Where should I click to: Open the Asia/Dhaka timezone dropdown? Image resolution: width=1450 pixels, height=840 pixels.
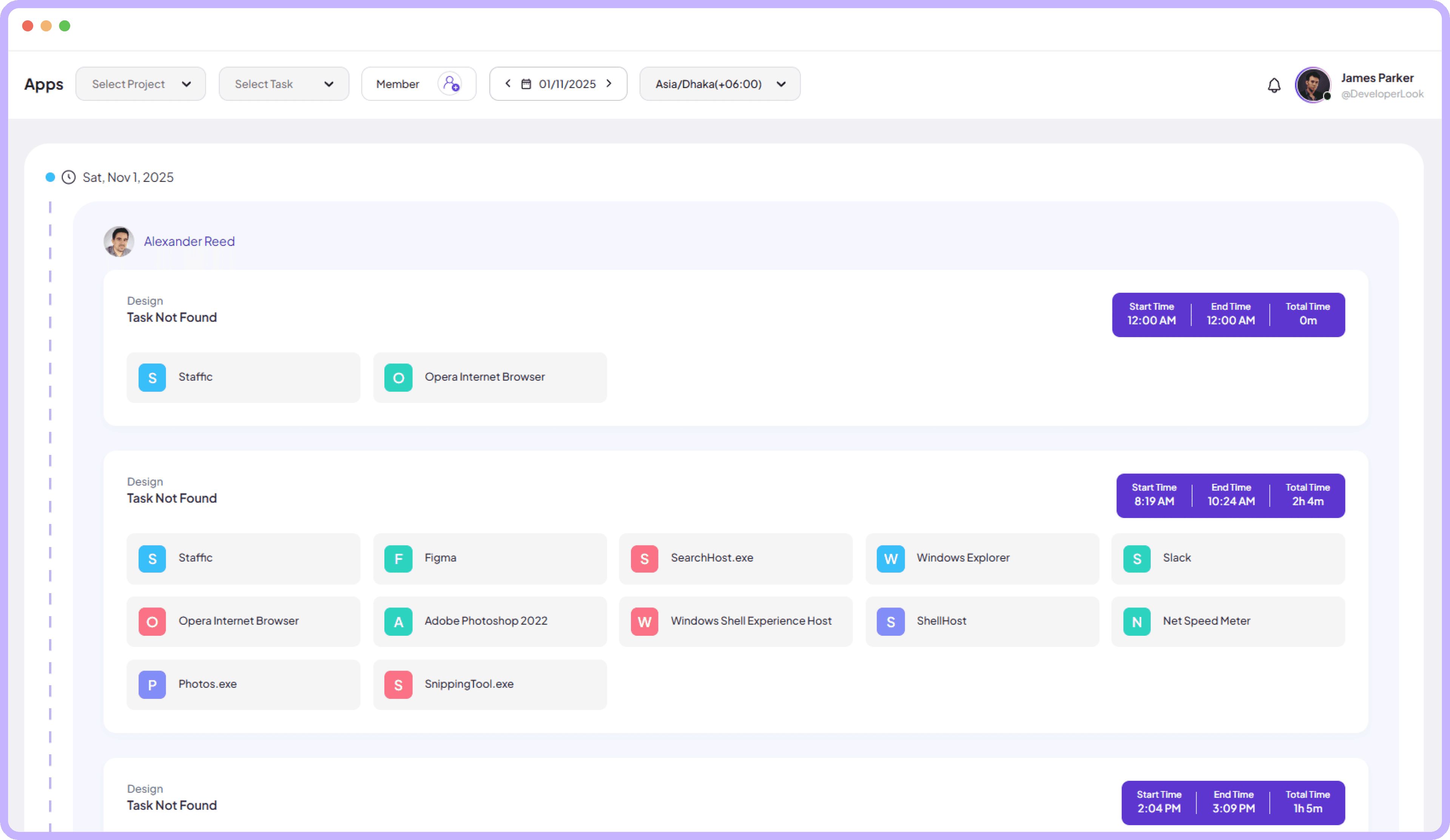720,84
